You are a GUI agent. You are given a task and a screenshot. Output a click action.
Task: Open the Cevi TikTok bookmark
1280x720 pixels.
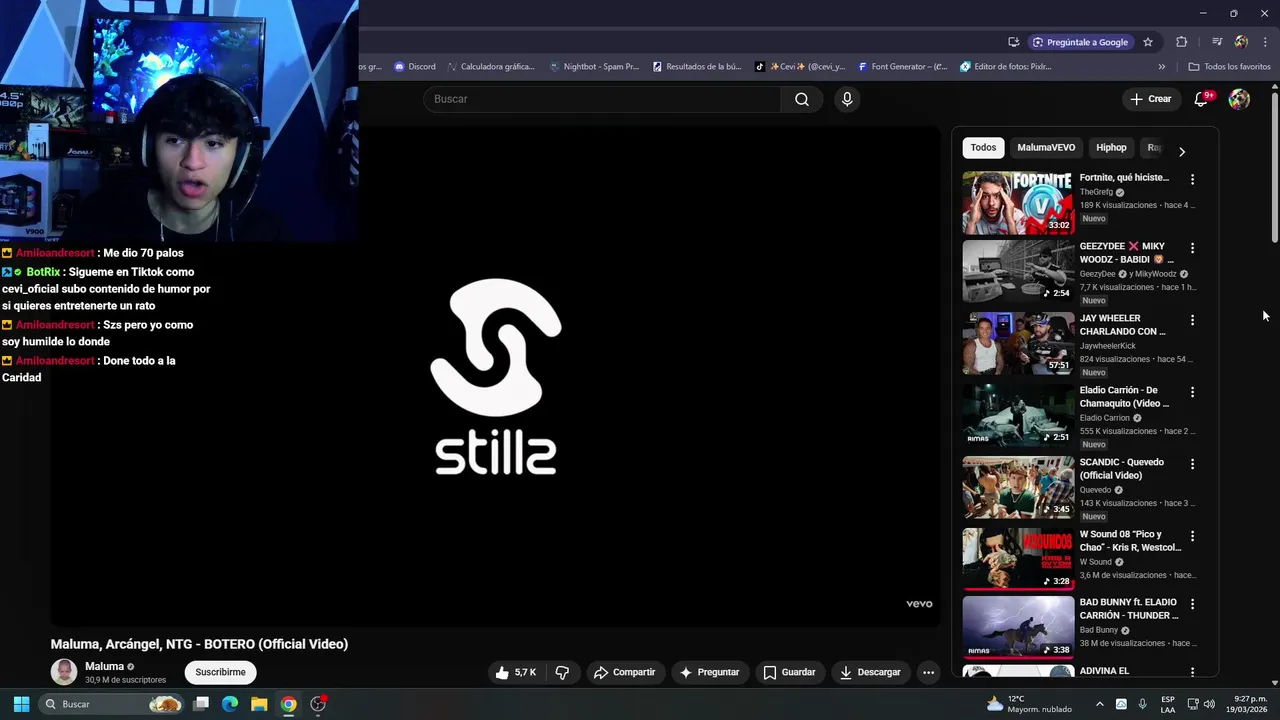[800, 67]
